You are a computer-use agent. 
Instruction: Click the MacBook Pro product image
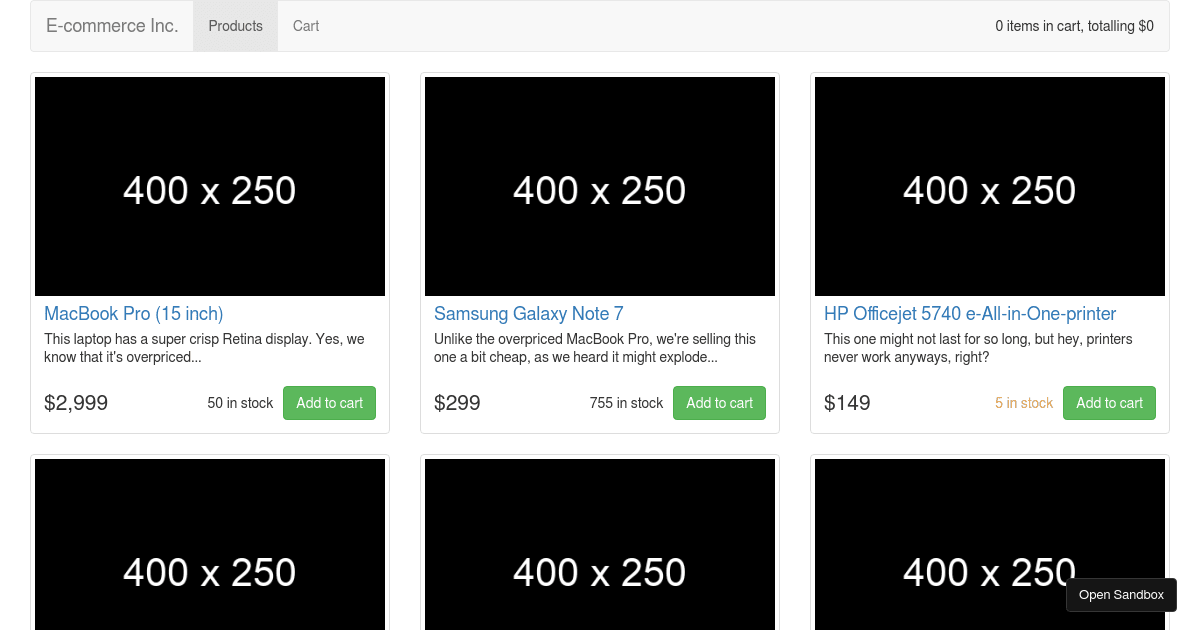(x=210, y=187)
